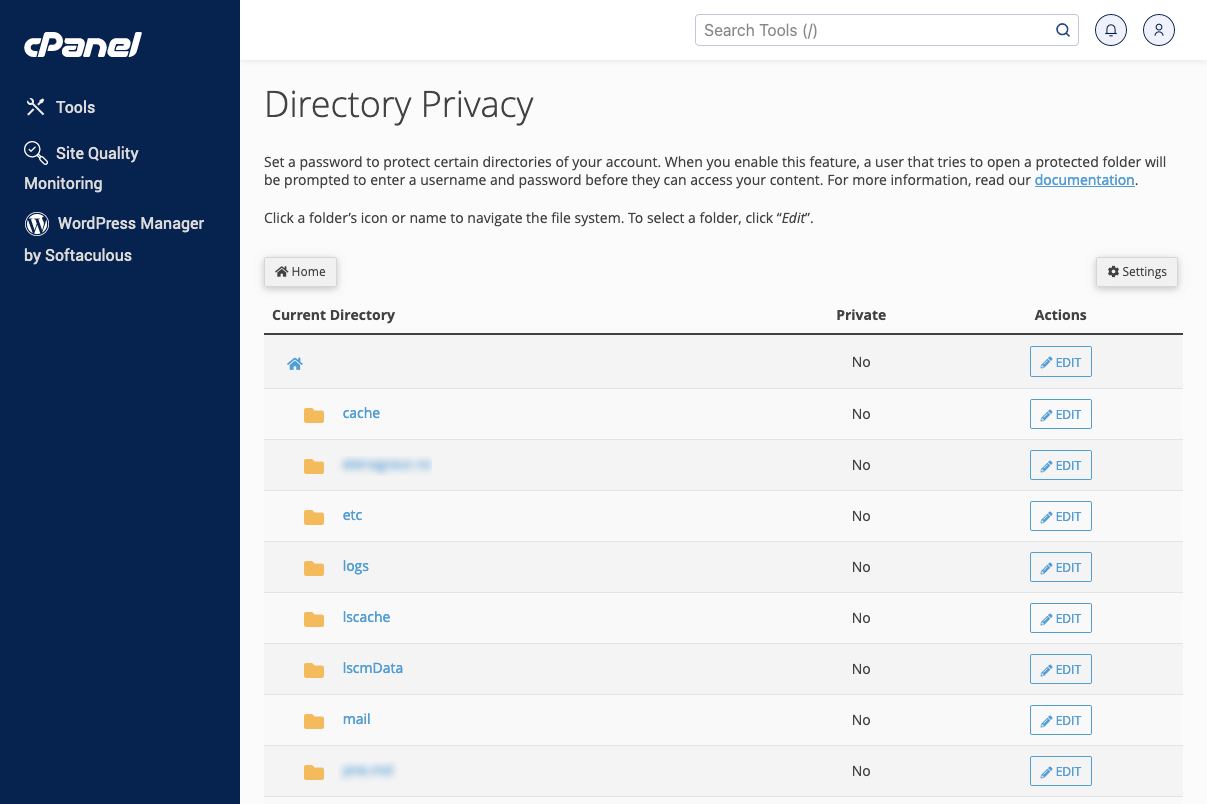1207x804 pixels.
Task: Click the folder icon above etc
Action: [314, 466]
